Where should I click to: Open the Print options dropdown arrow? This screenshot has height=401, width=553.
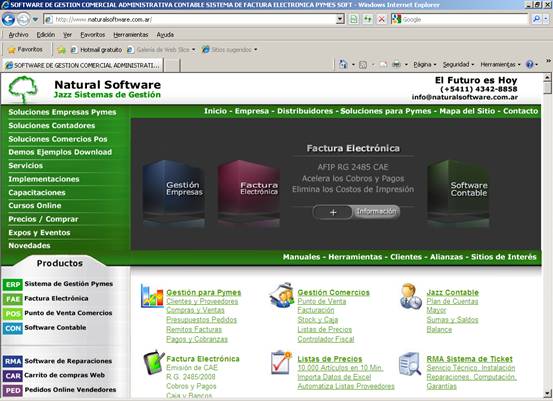[x=406, y=65]
